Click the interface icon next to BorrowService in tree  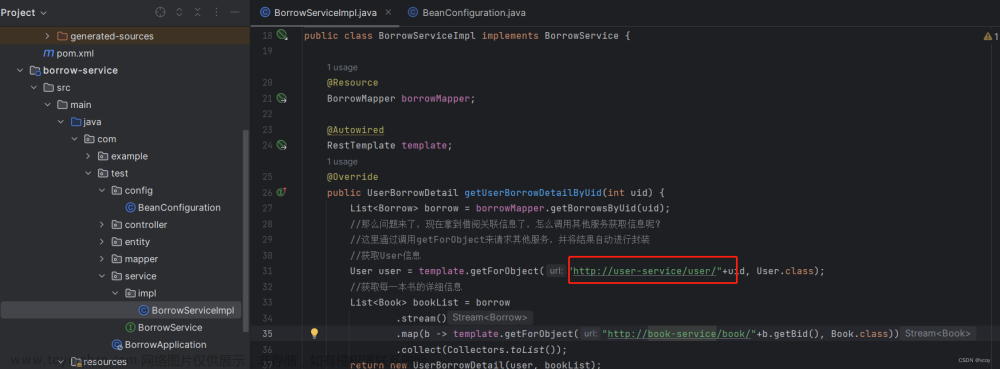(130, 328)
